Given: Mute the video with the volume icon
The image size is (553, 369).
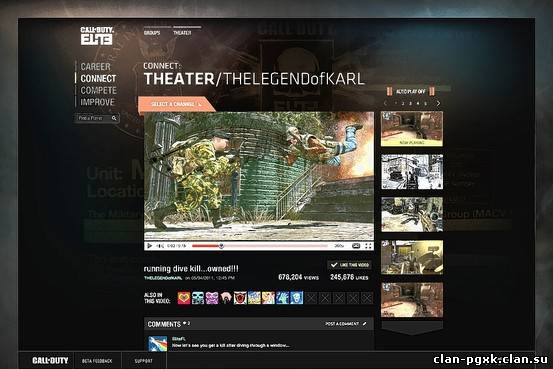Looking at the screenshot, I should (x=160, y=246).
